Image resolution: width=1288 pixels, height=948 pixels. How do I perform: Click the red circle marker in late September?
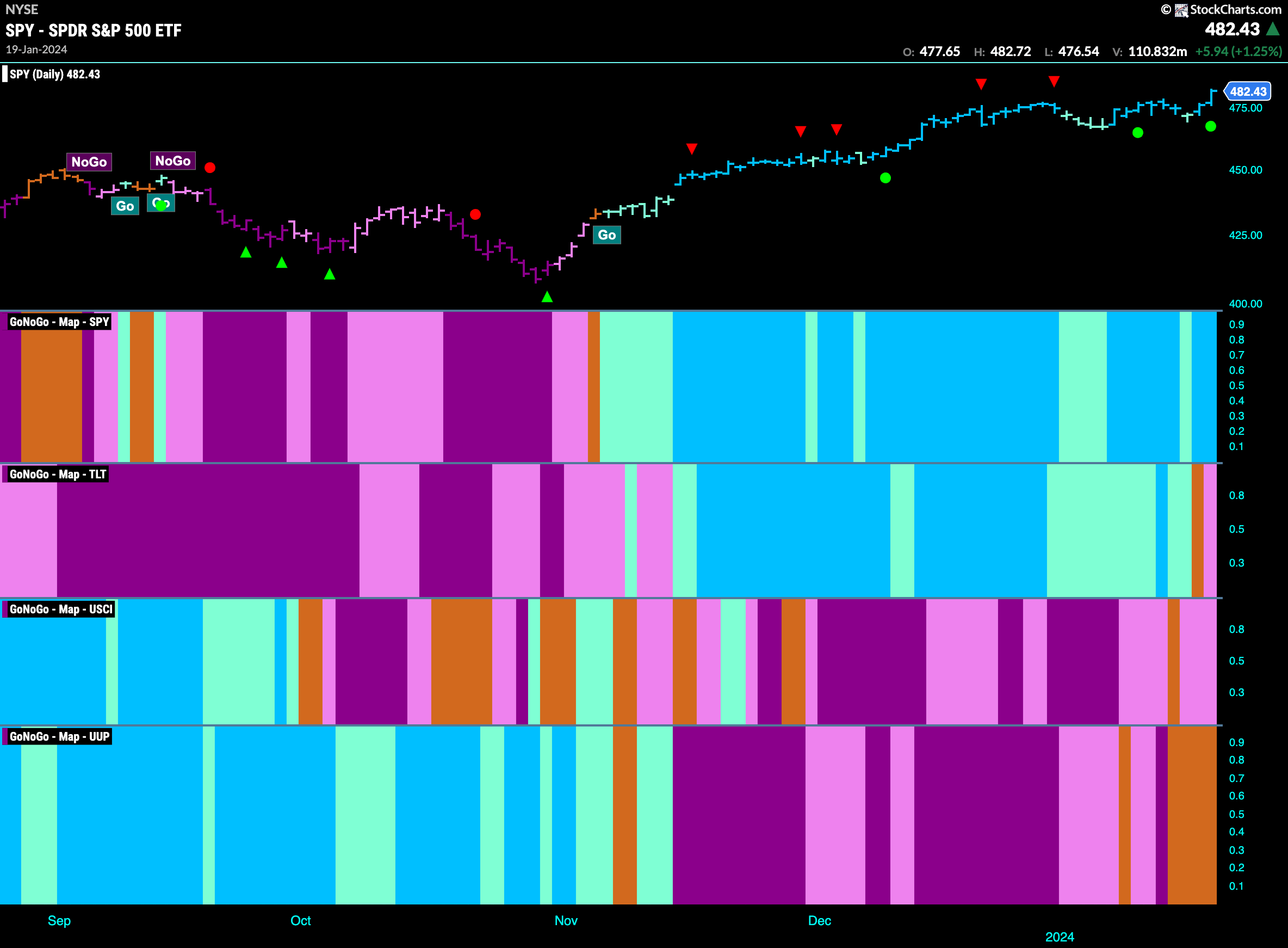coord(210,168)
